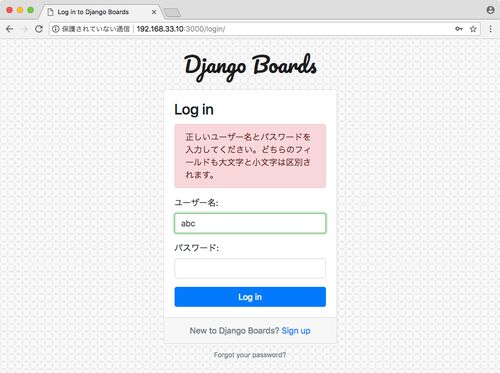Click the 保護されていない通信 security label
The height and width of the screenshot is (373, 500).
pos(96,29)
